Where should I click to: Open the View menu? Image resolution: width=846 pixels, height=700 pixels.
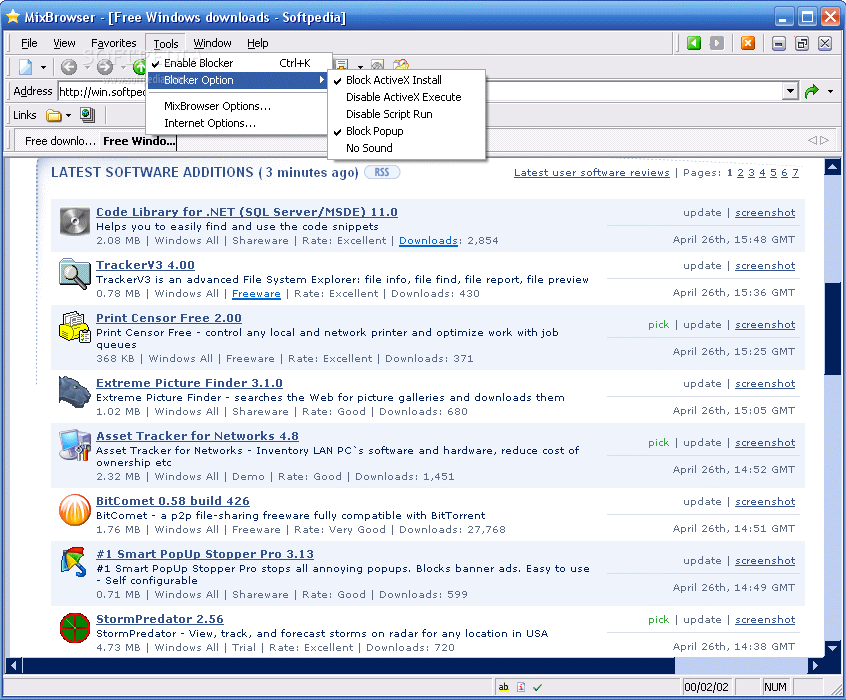(x=64, y=43)
